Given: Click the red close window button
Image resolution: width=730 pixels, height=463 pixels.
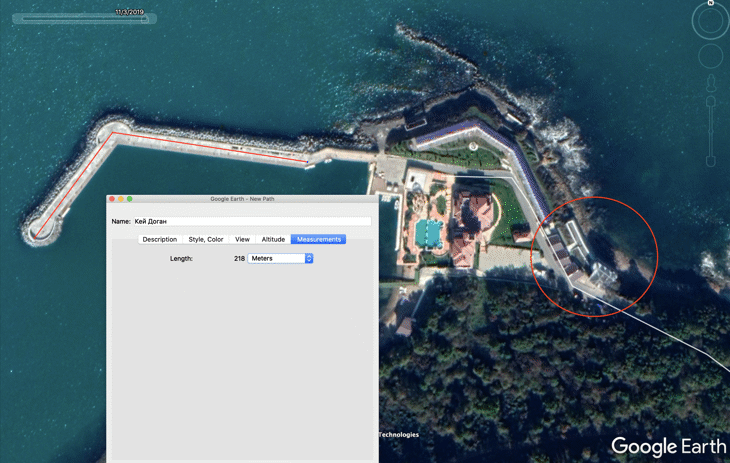Looking at the screenshot, I should [112, 199].
